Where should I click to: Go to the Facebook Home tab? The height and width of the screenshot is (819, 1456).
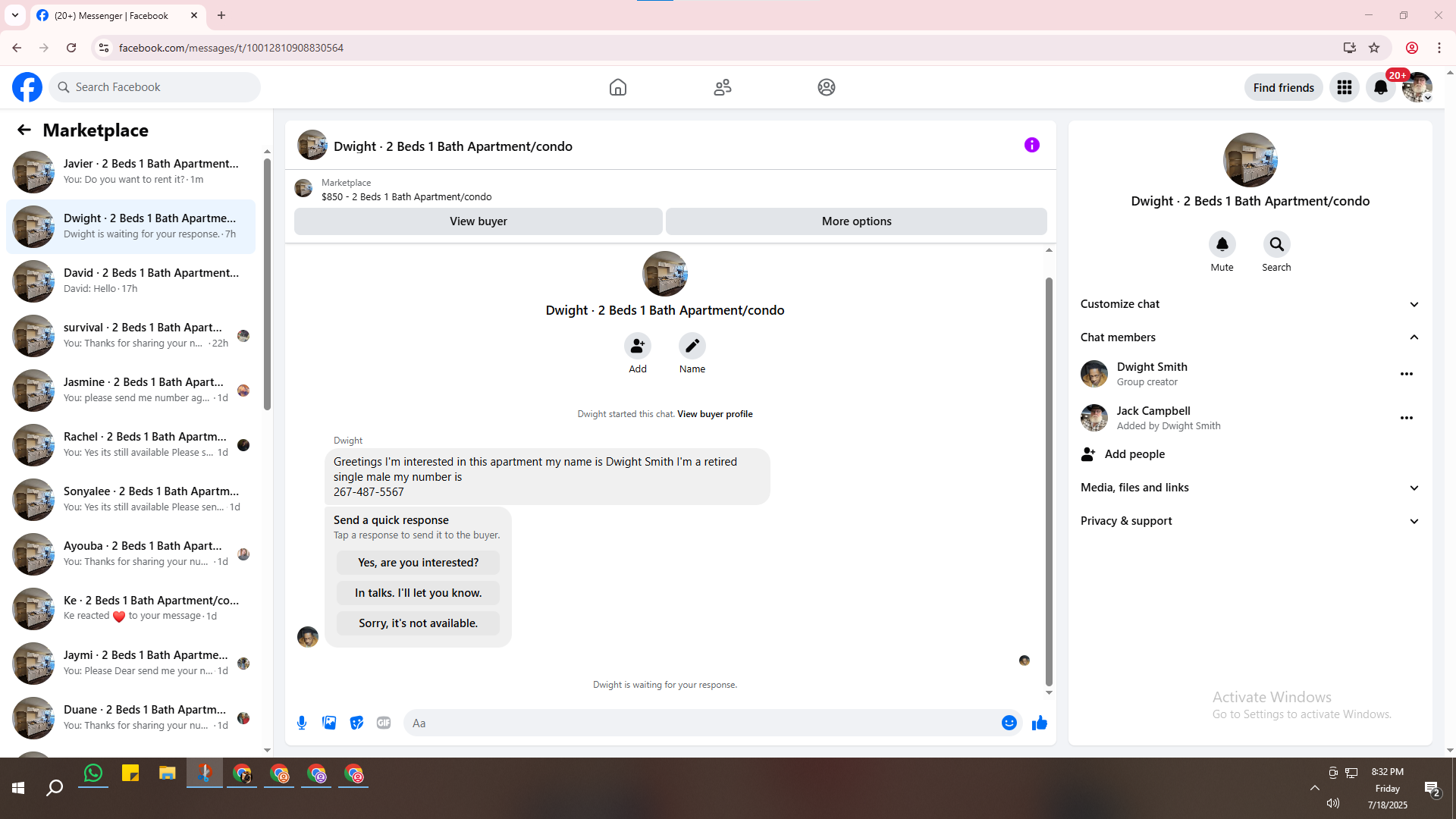(617, 87)
